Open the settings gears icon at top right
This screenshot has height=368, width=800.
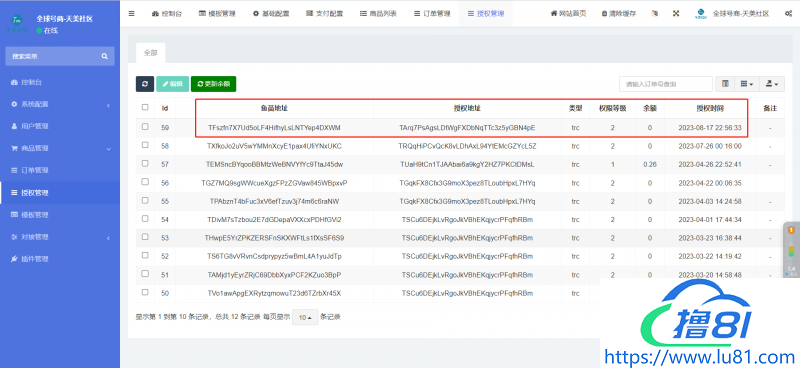pyautogui.click(x=788, y=14)
